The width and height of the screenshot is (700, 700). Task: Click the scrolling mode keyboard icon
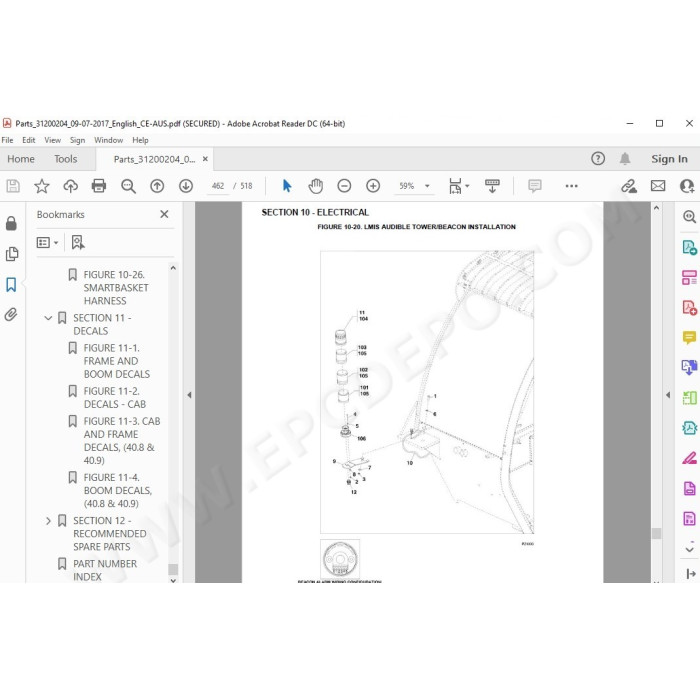click(x=492, y=186)
